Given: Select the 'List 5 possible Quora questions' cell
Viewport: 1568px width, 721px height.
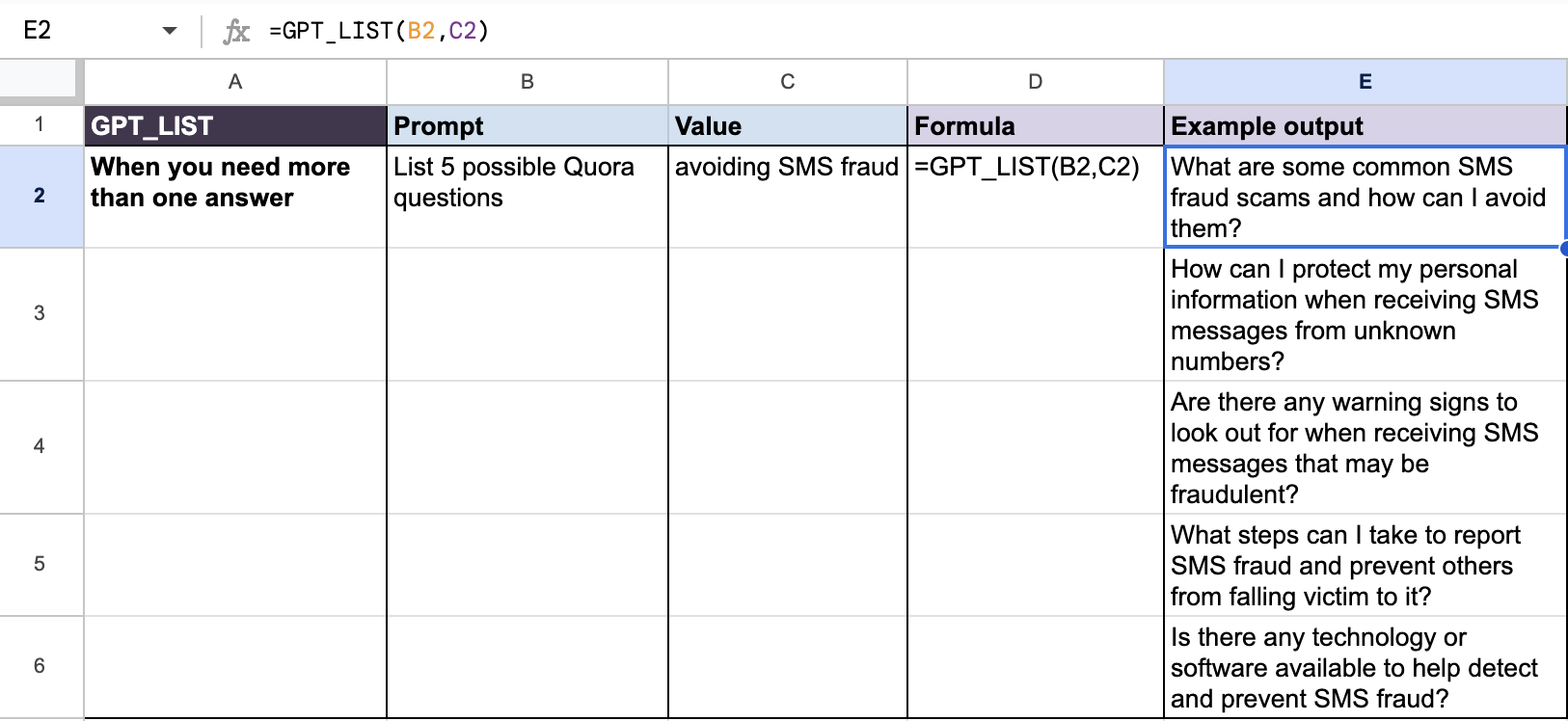Looking at the screenshot, I should tap(527, 196).
